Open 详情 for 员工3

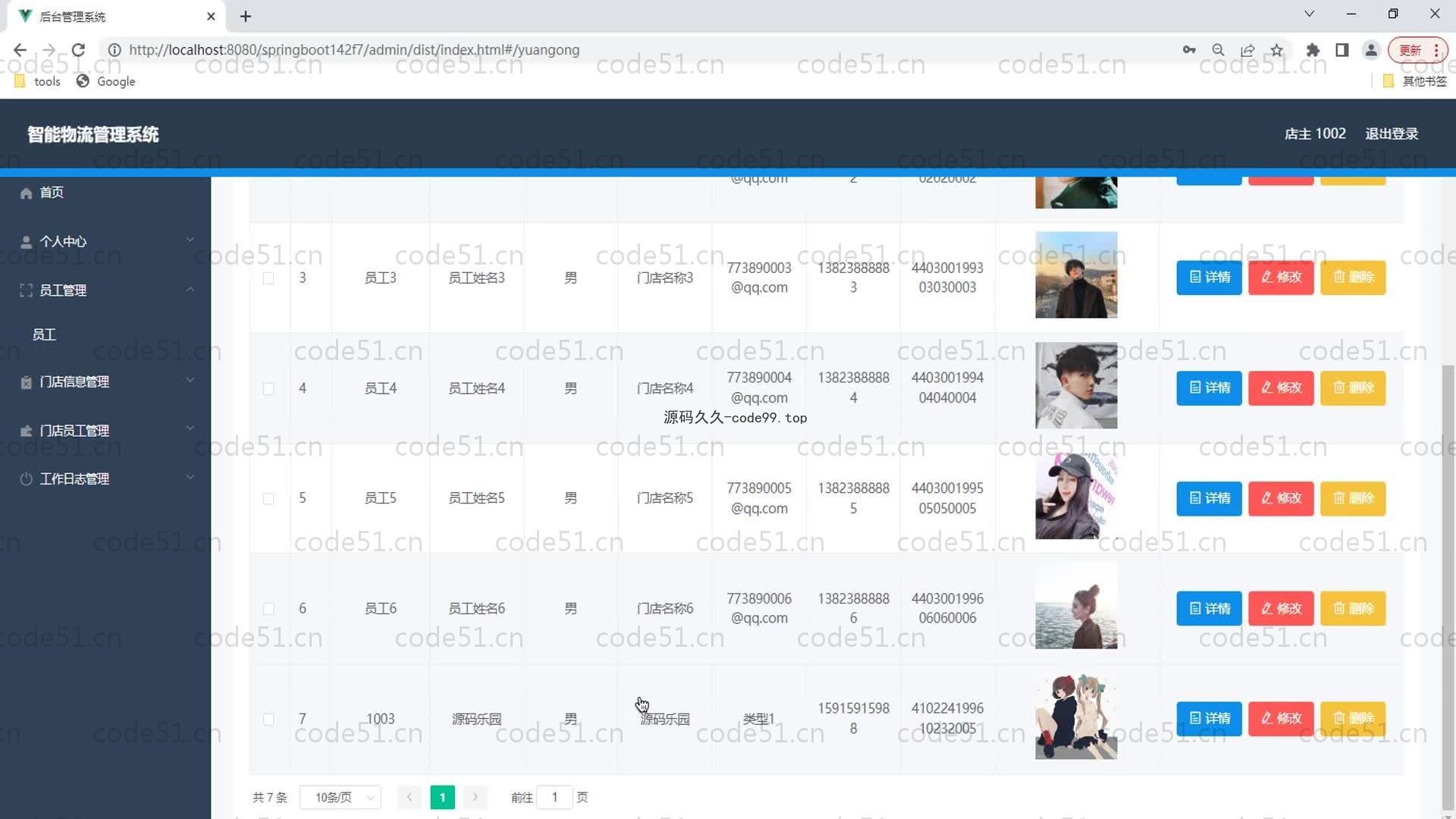click(1209, 277)
